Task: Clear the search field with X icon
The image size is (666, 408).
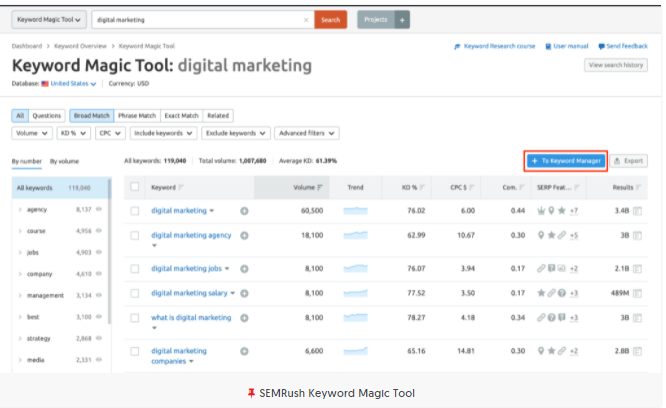Action: pyautogui.click(x=306, y=20)
